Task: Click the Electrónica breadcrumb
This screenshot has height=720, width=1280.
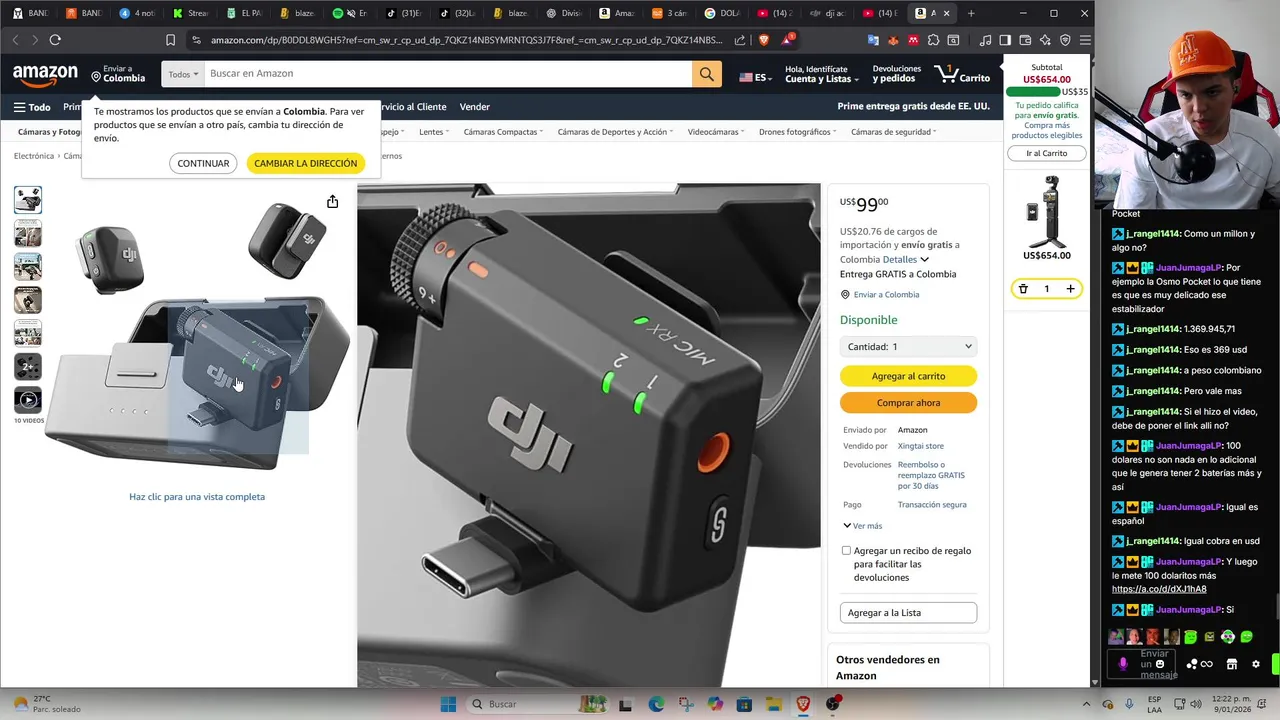Action: pos(34,156)
